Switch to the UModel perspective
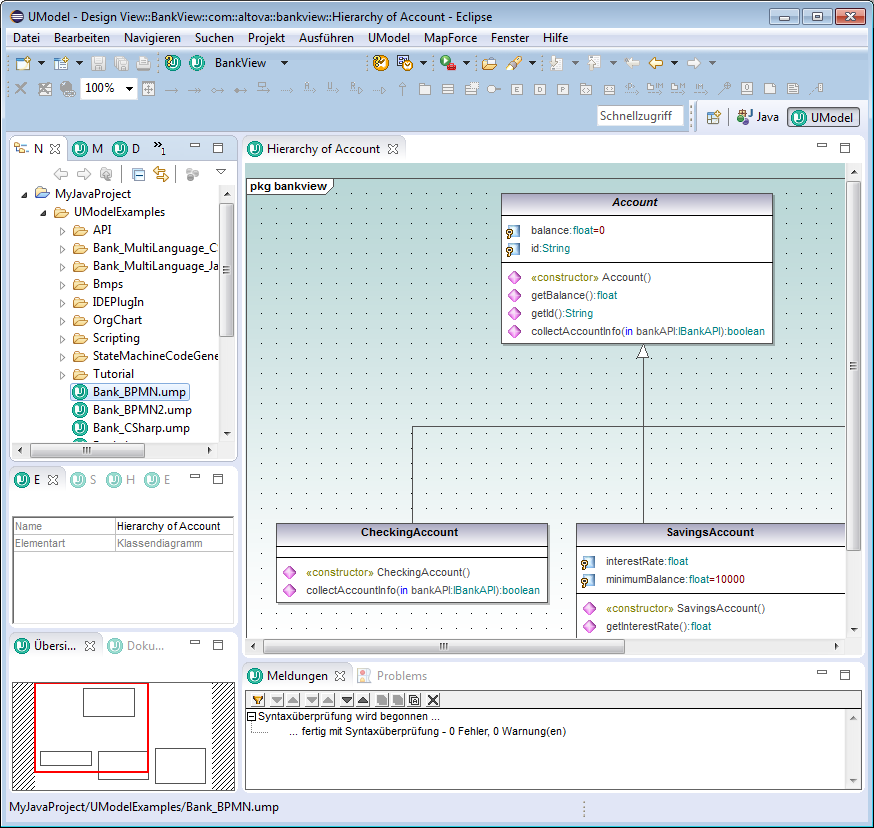 click(x=823, y=117)
